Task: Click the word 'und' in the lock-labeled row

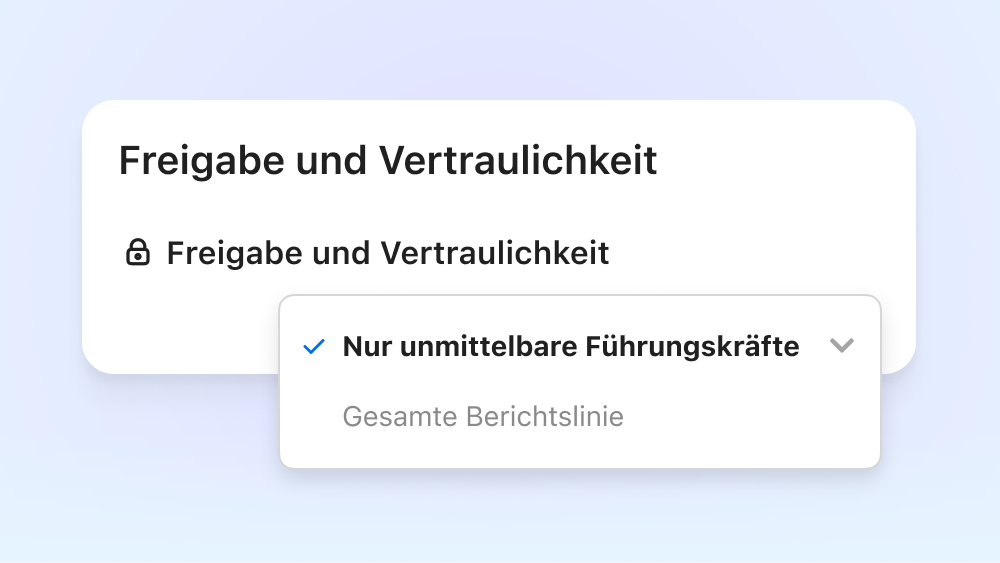Action: [341, 253]
